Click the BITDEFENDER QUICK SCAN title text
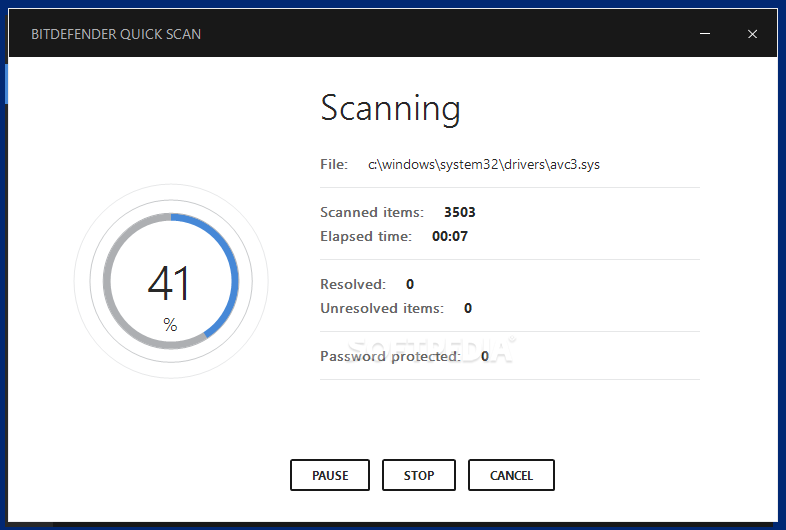 [116, 34]
